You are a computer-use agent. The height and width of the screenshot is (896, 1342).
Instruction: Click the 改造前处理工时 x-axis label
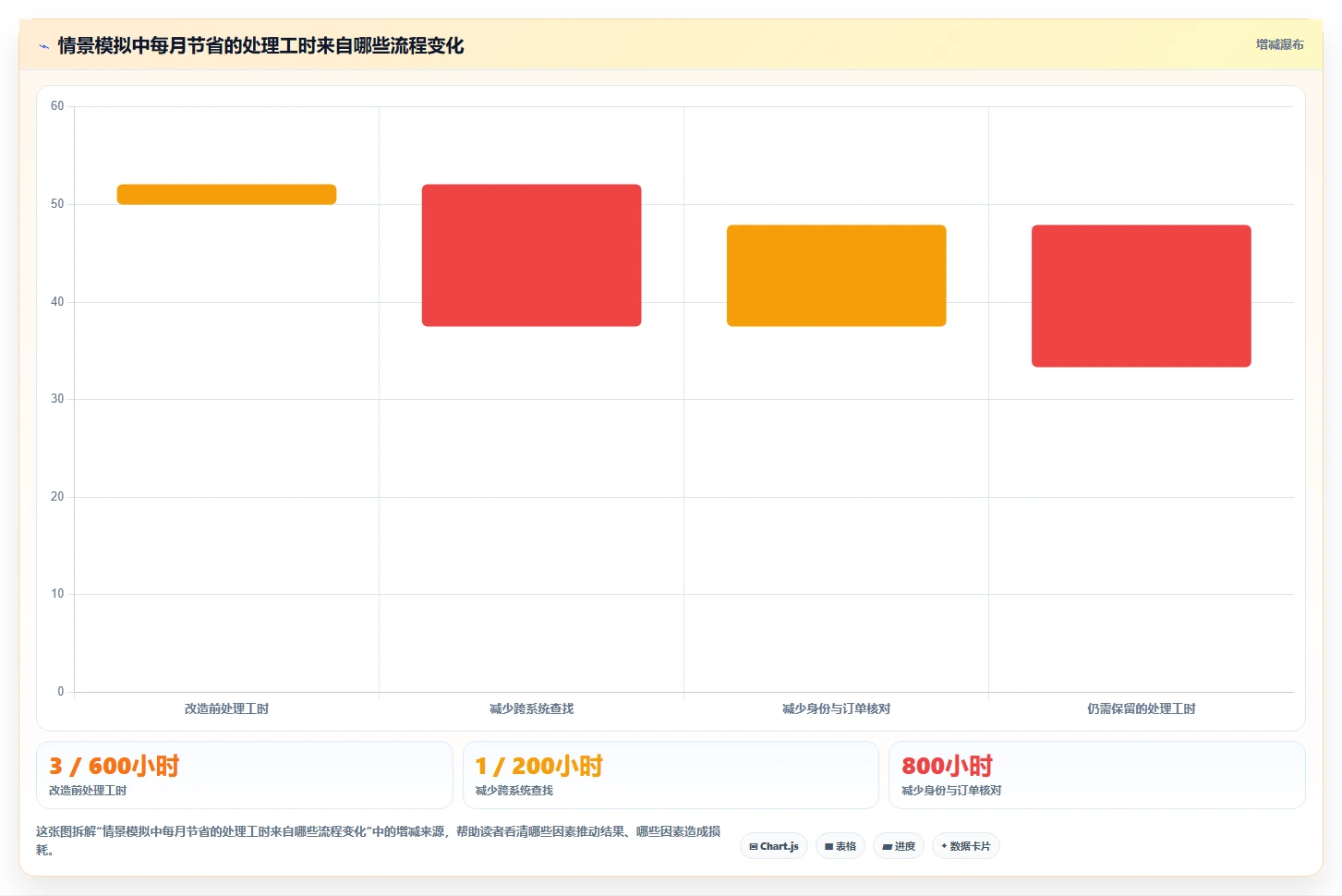pos(226,708)
